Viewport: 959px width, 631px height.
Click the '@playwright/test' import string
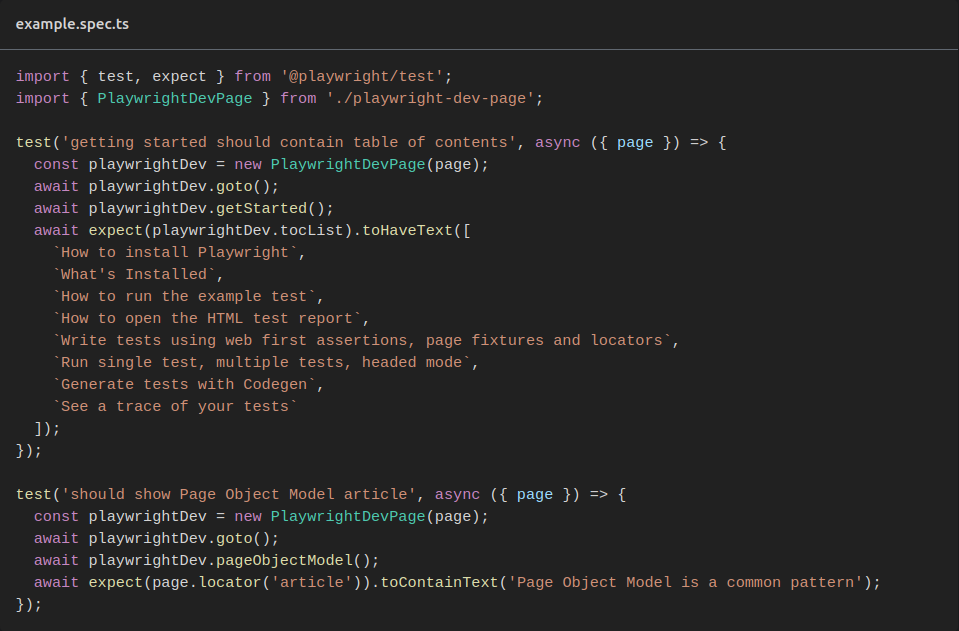tap(361, 76)
